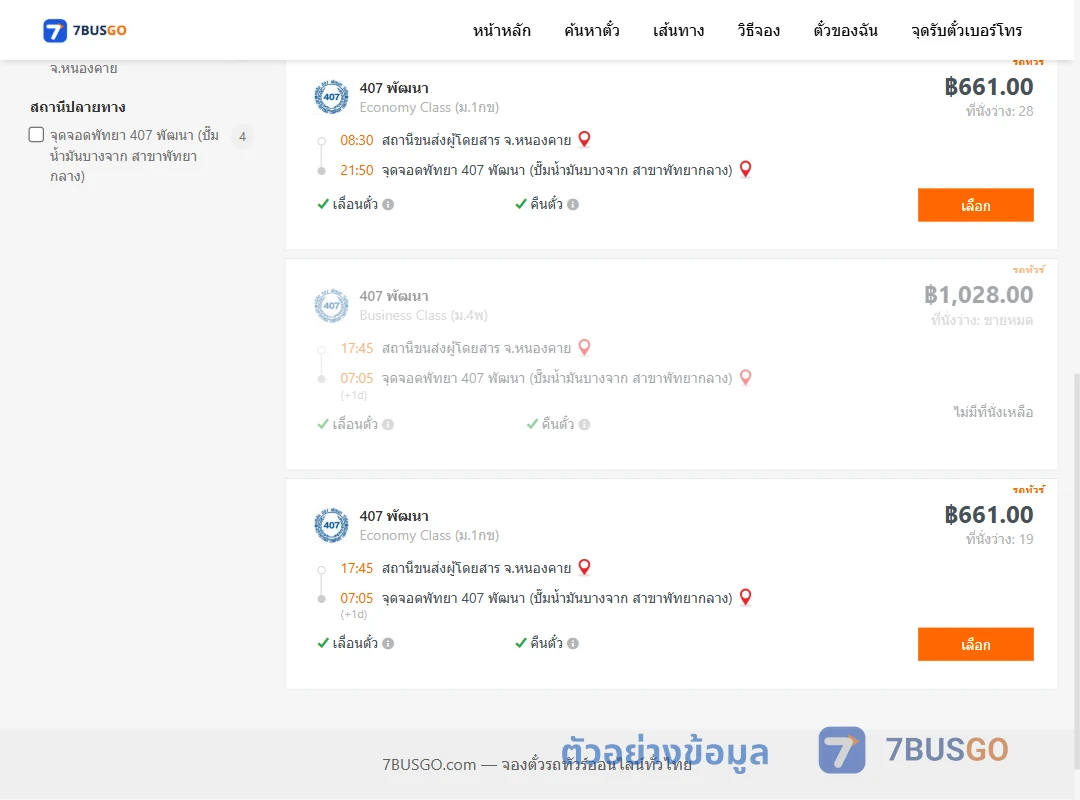
Task: Open the map pin beside the 21:50 arrival stop
Action: pyautogui.click(x=745, y=169)
